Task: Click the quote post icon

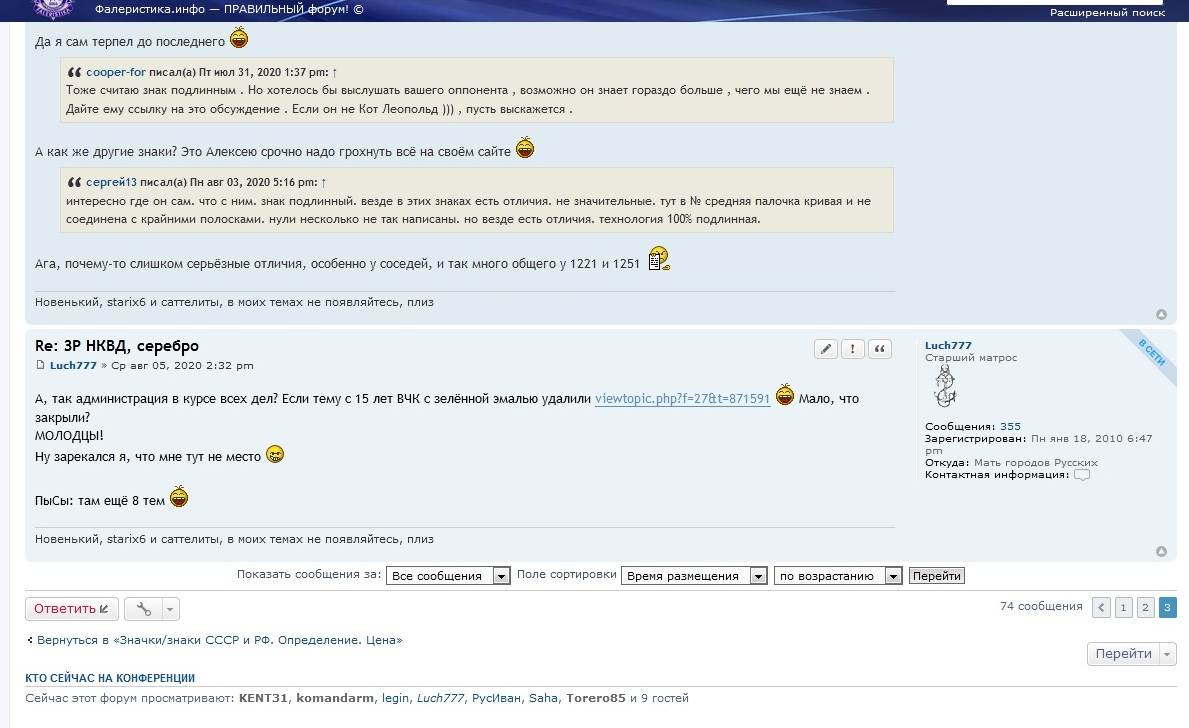Action: coord(880,349)
